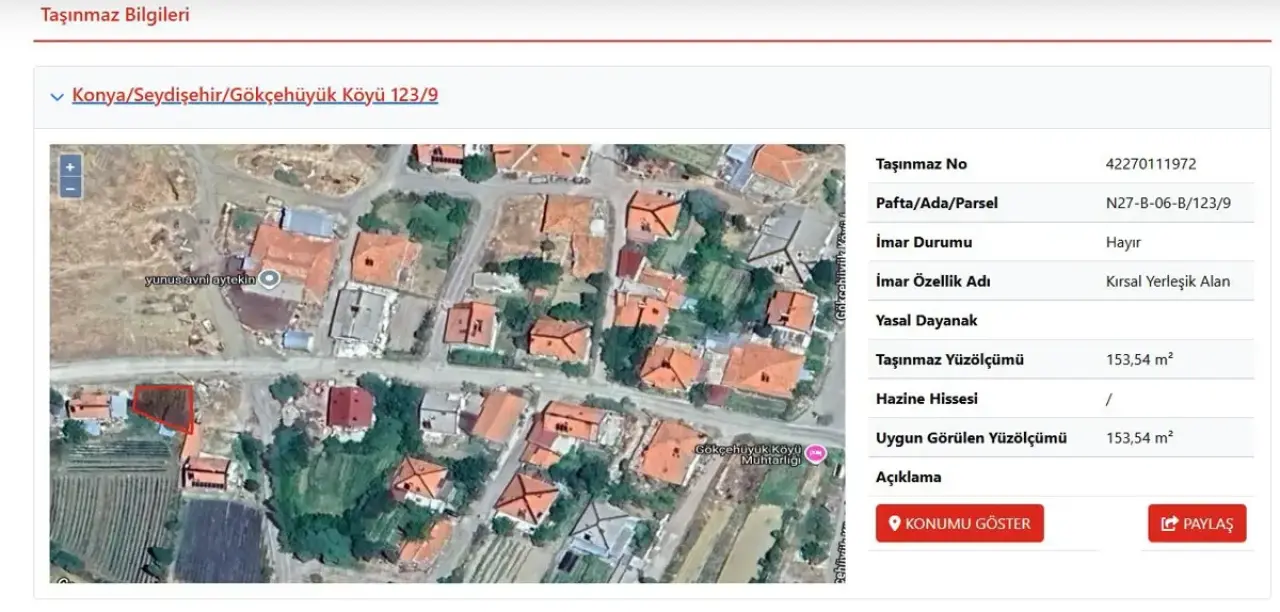Screen dimensions: 1280x612
Task: Click the Gökçehüyük Köyü Muhtarlığı pink marker
Action: [816, 454]
